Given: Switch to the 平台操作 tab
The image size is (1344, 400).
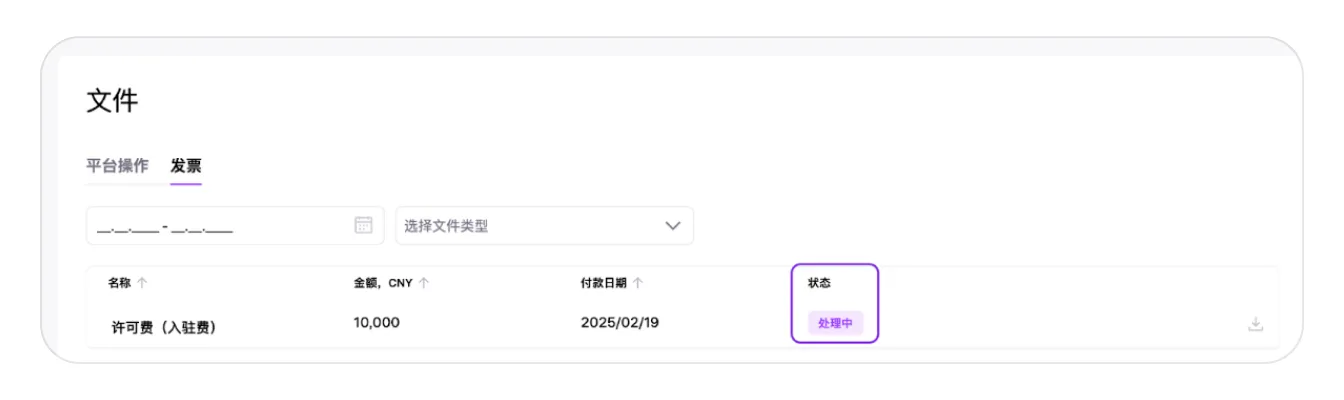Looking at the screenshot, I should 117,166.
